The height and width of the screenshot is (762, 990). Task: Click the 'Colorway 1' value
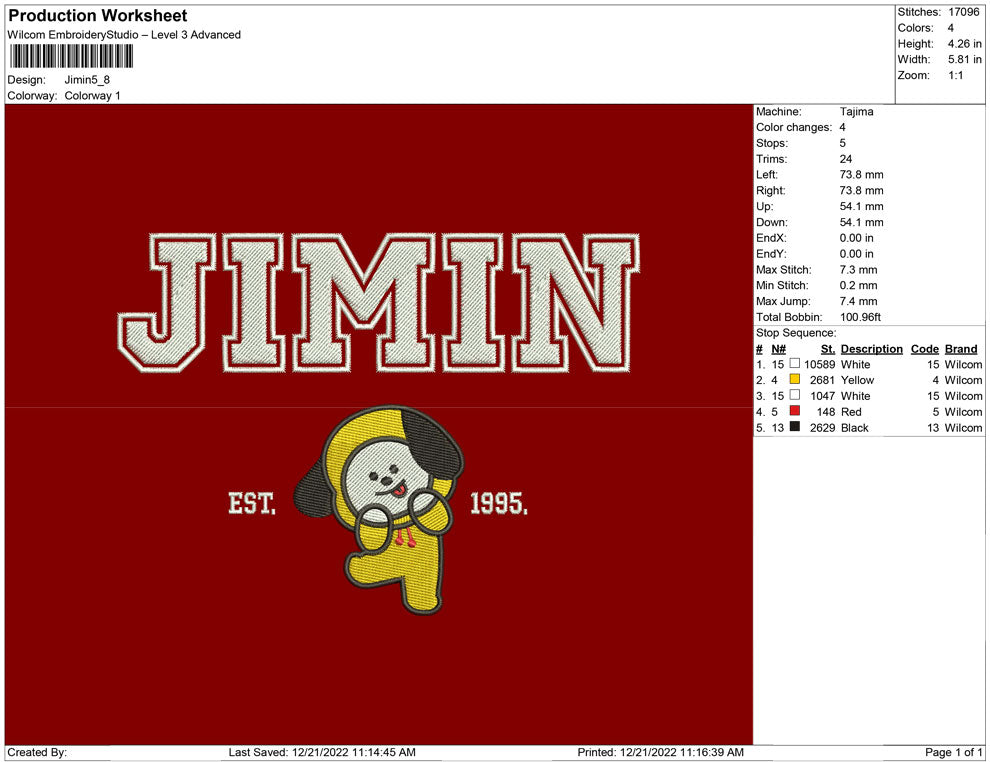[x=92, y=96]
